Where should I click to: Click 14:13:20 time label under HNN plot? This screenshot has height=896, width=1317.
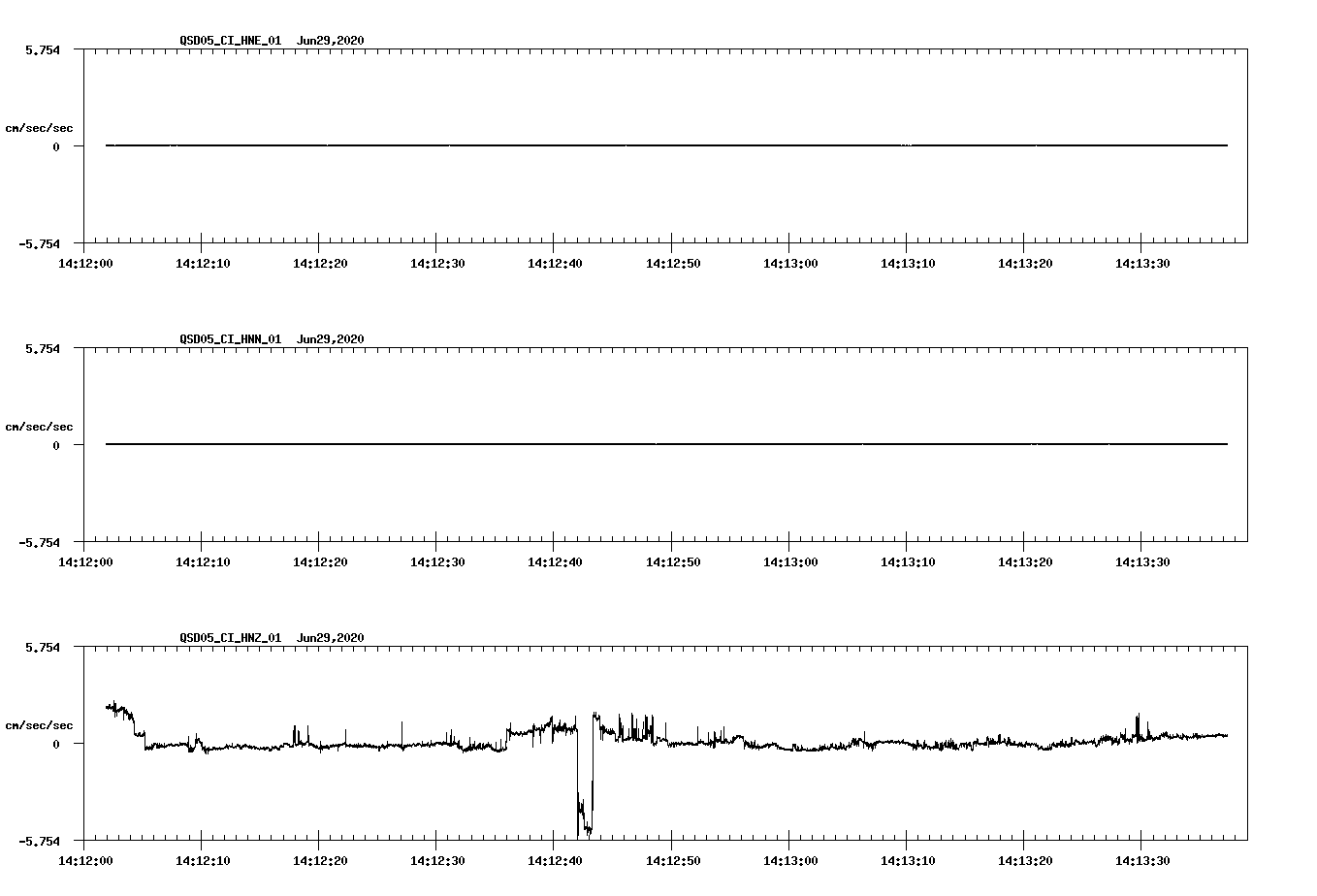(x=1024, y=561)
